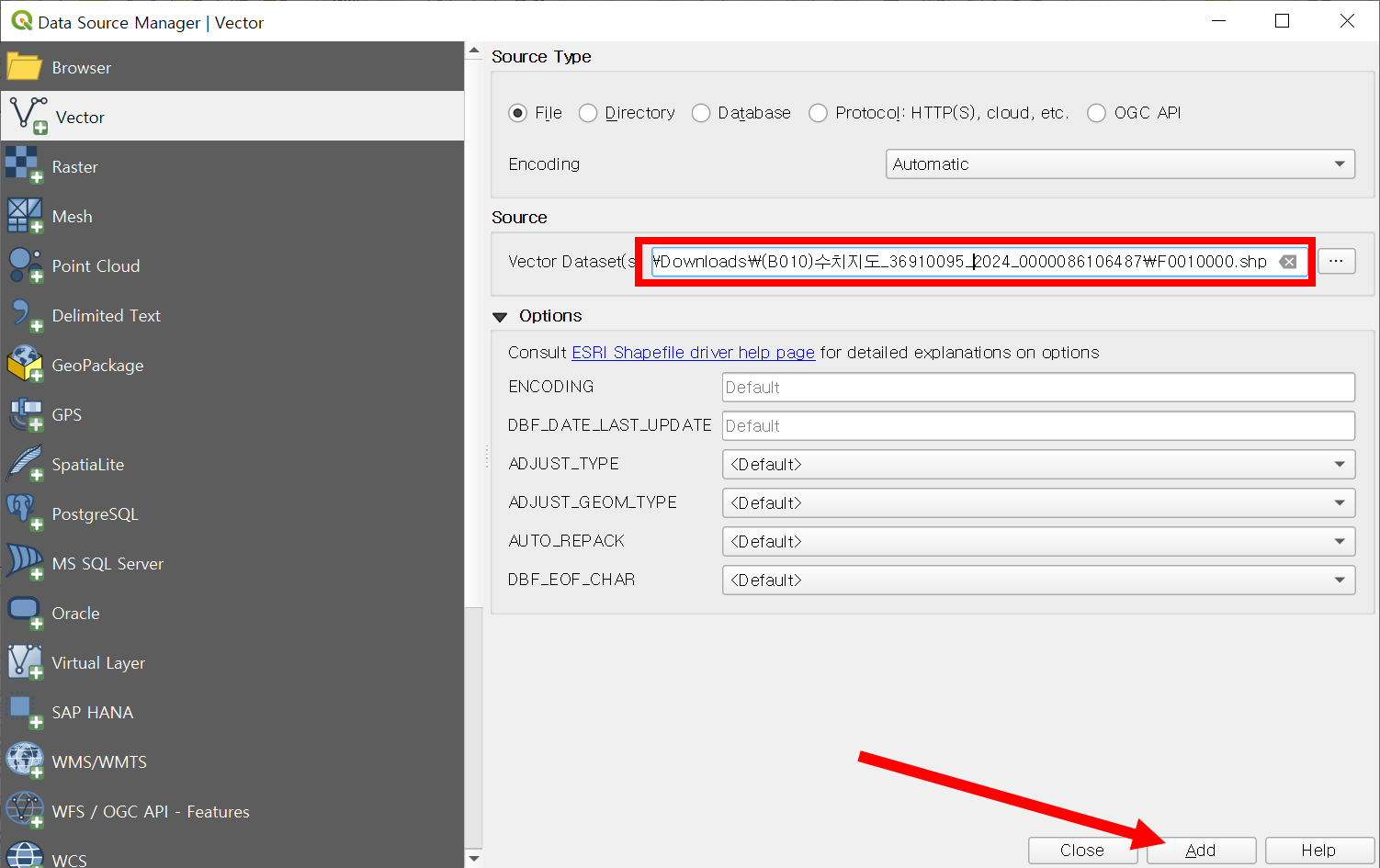Screen dimensions: 1380x868
Task: Select the SpatiaLite feather icon
Action: coord(24,464)
